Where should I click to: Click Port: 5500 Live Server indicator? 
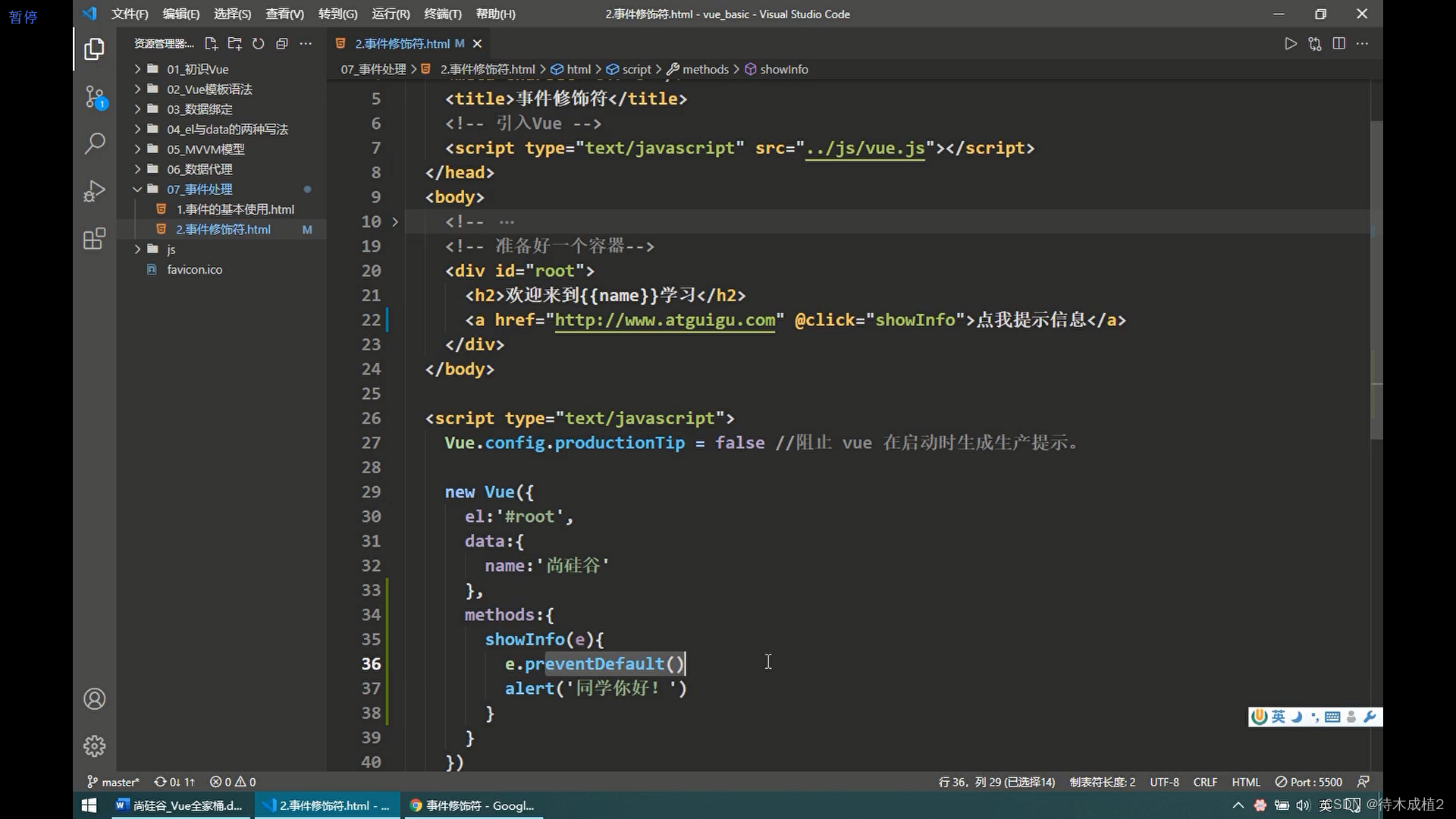(x=1309, y=782)
